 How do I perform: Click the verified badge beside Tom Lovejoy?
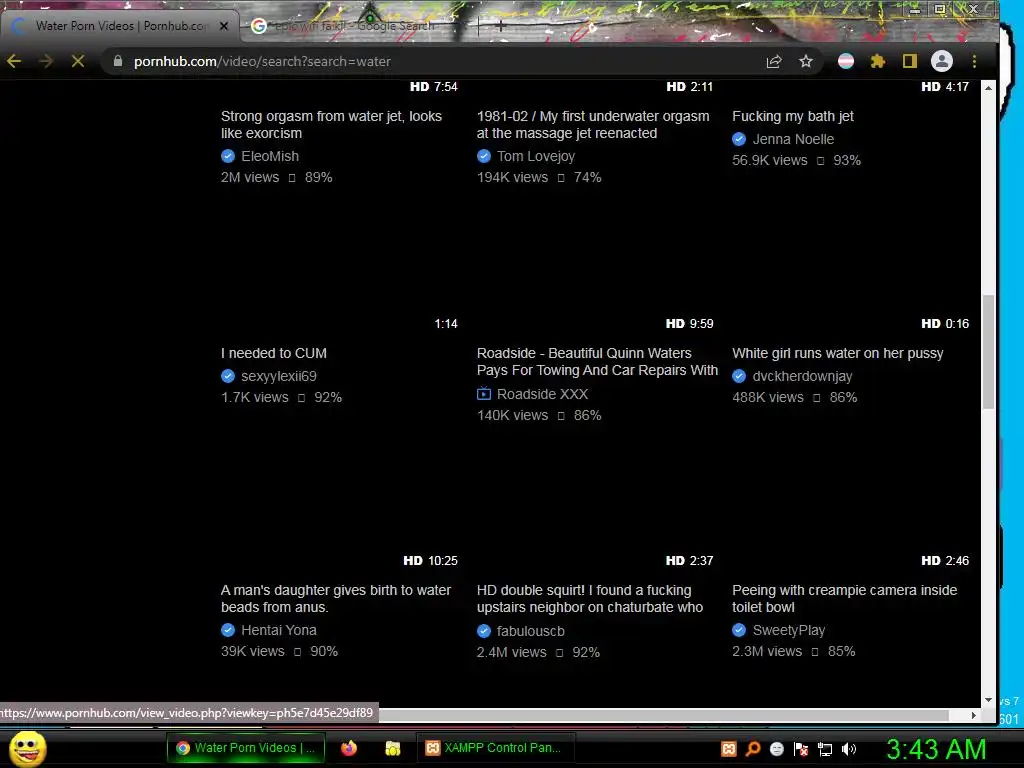coord(484,156)
